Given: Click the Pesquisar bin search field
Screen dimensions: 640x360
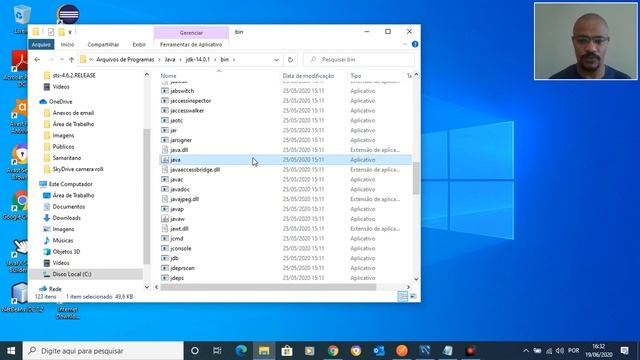Looking at the screenshot, I should 359,60.
